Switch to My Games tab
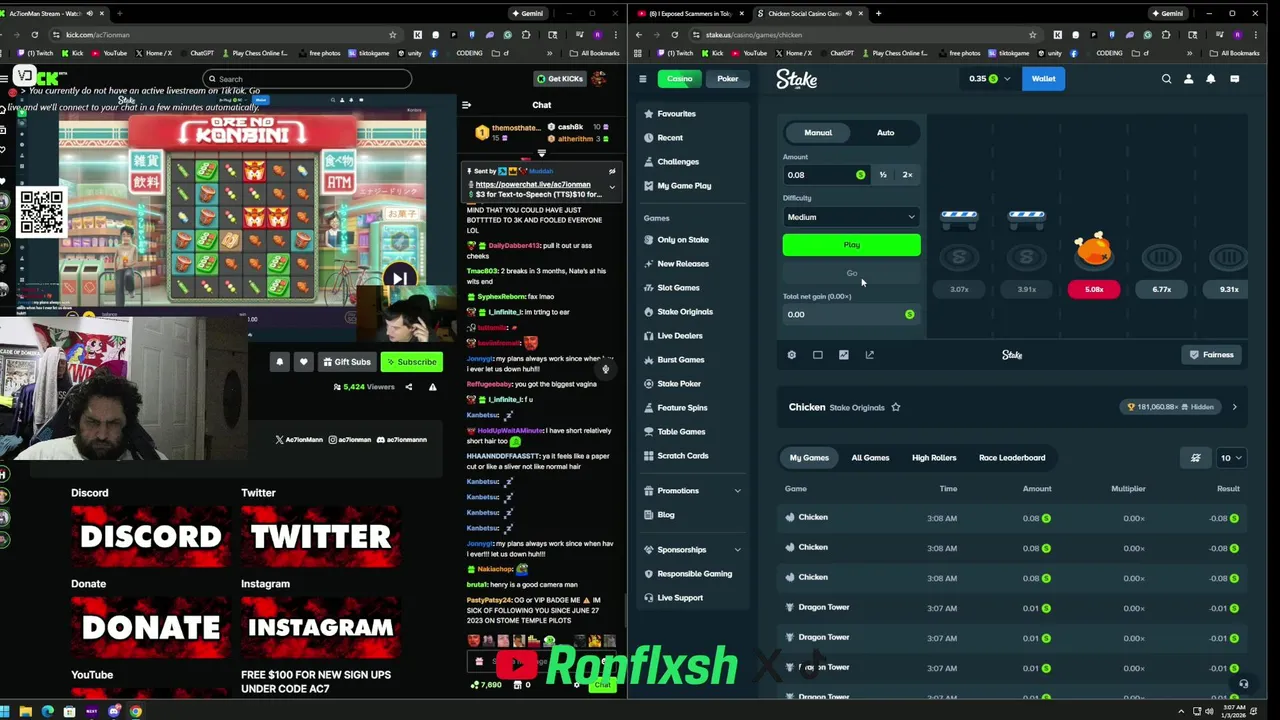 pyautogui.click(x=809, y=458)
